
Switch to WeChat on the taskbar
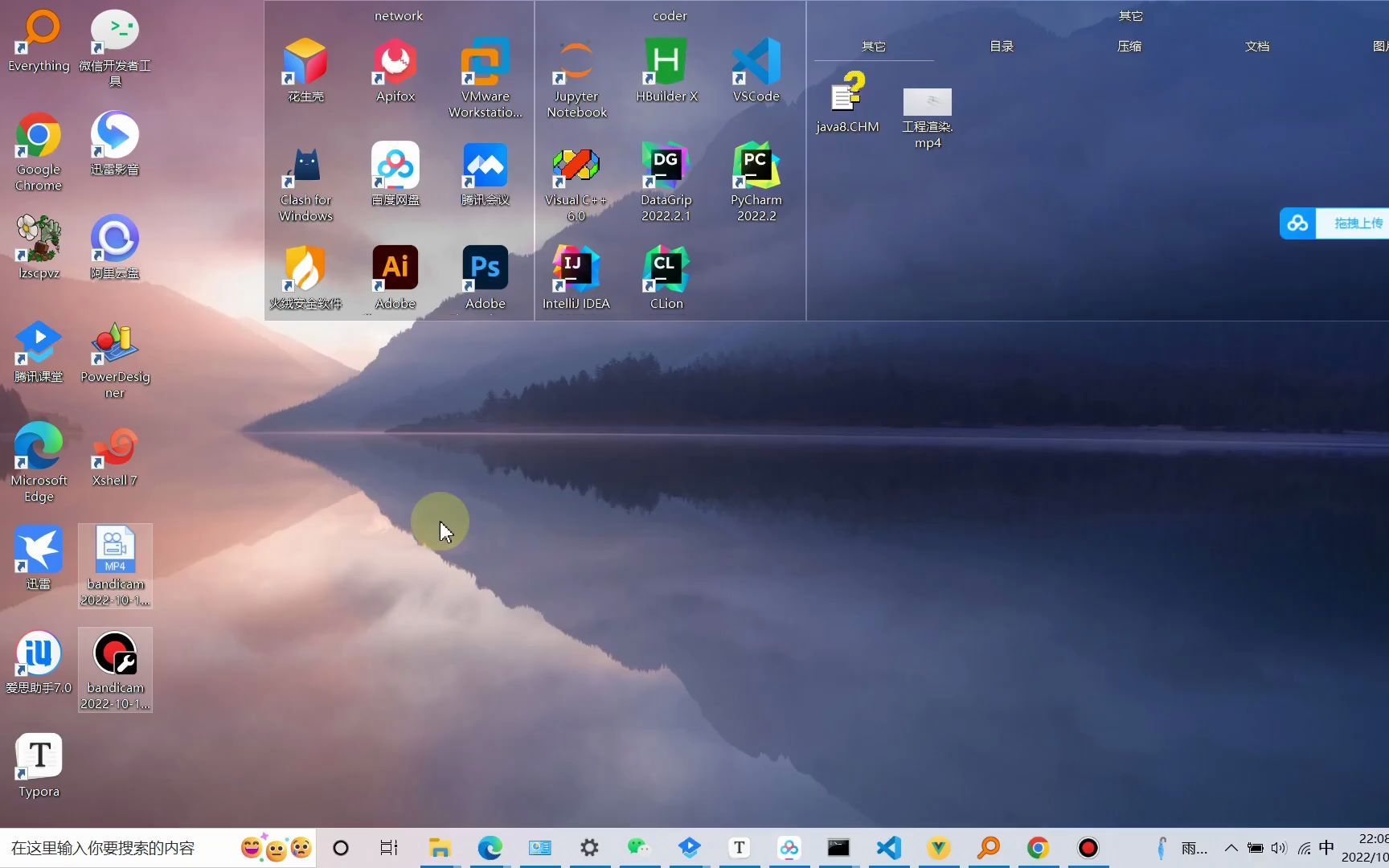(639, 848)
